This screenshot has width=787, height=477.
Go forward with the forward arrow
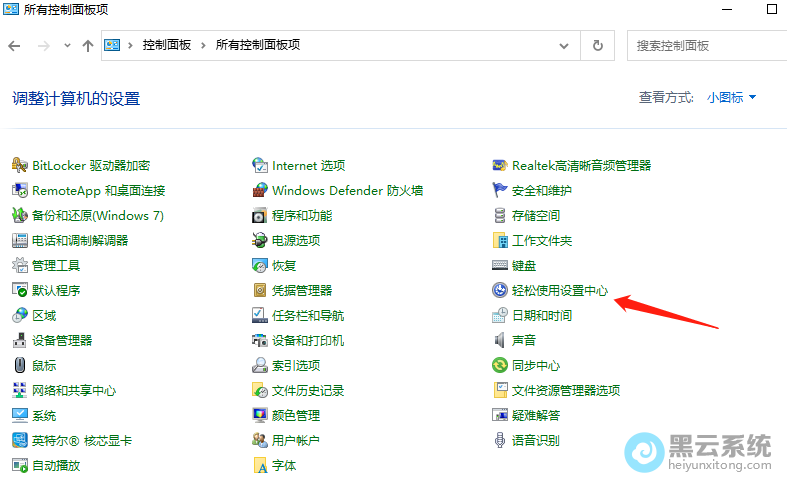click(44, 46)
